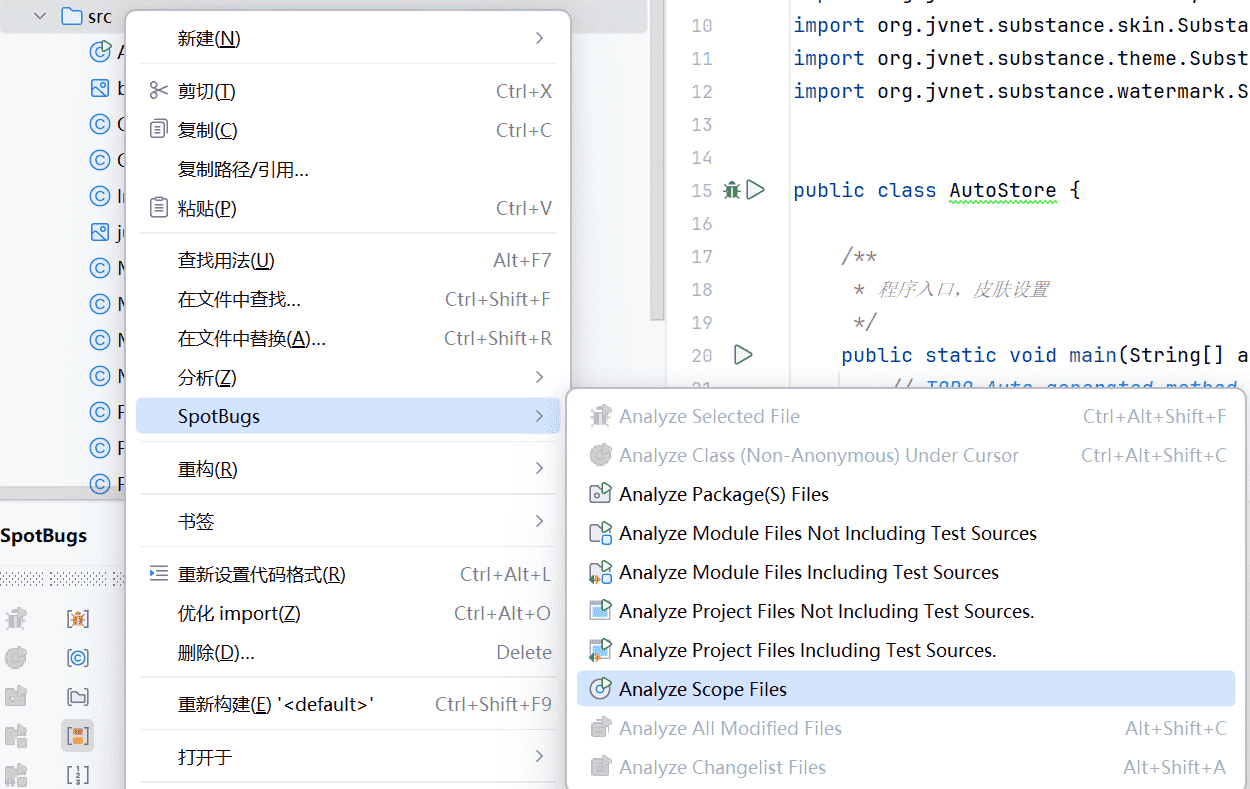Image resolution: width=1250 pixels, height=789 pixels.
Task: Select Group by Class icon in SpotBugs panel
Action: pyautogui.click(x=78, y=658)
